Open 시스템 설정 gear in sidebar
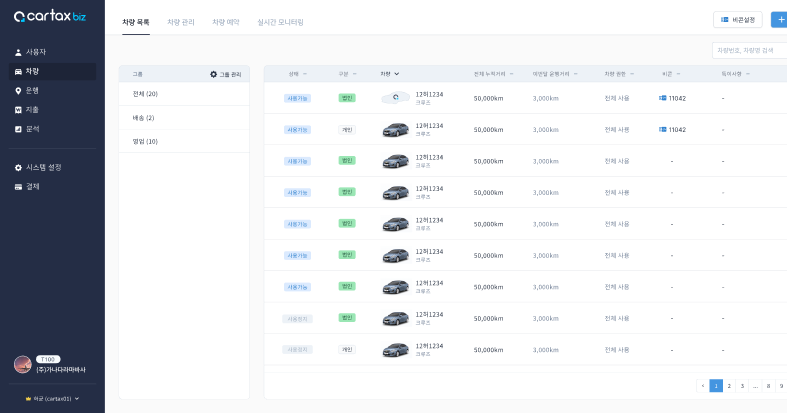 [18, 168]
